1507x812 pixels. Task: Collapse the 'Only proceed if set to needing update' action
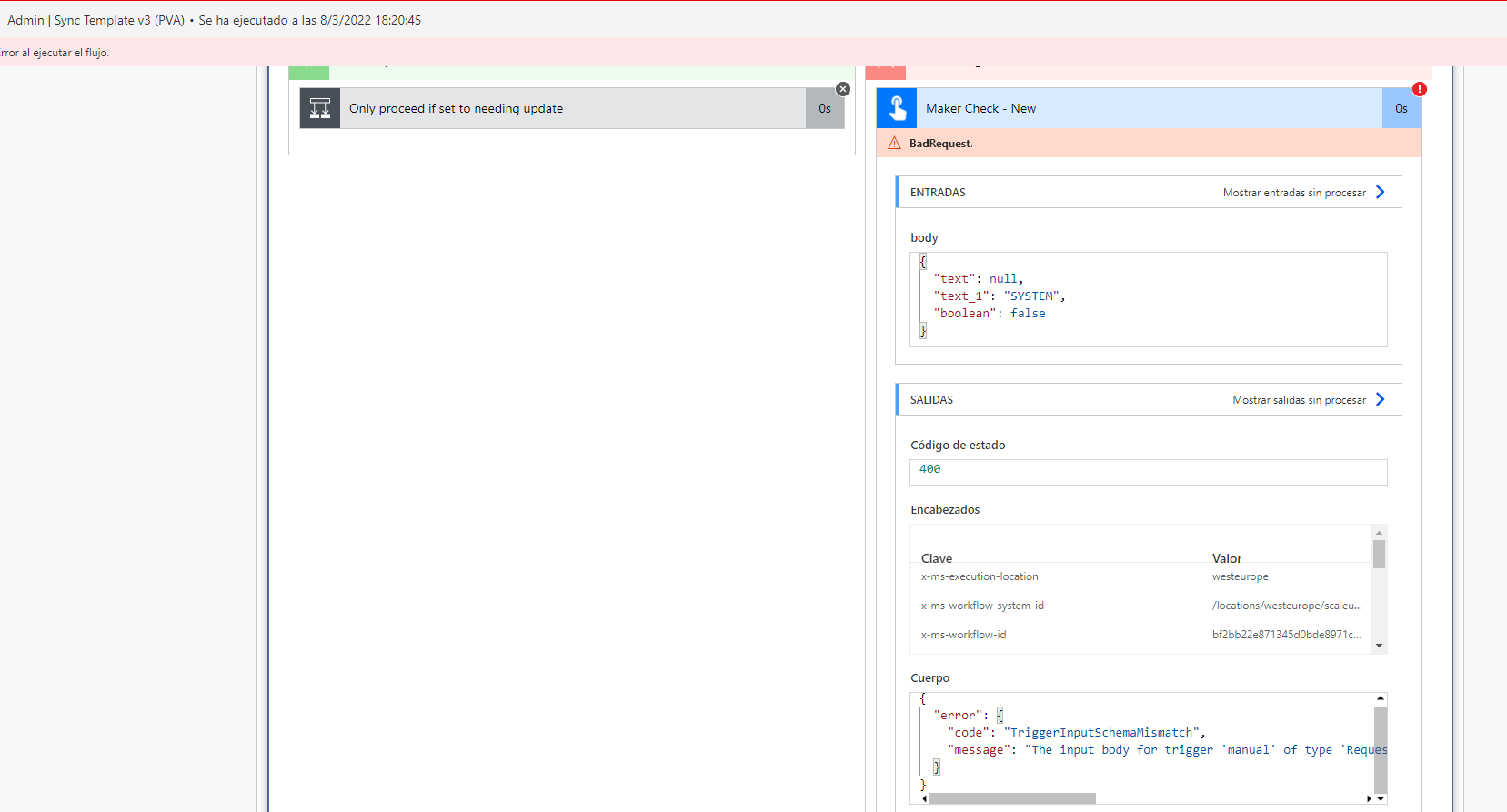pyautogui.click(x=572, y=108)
